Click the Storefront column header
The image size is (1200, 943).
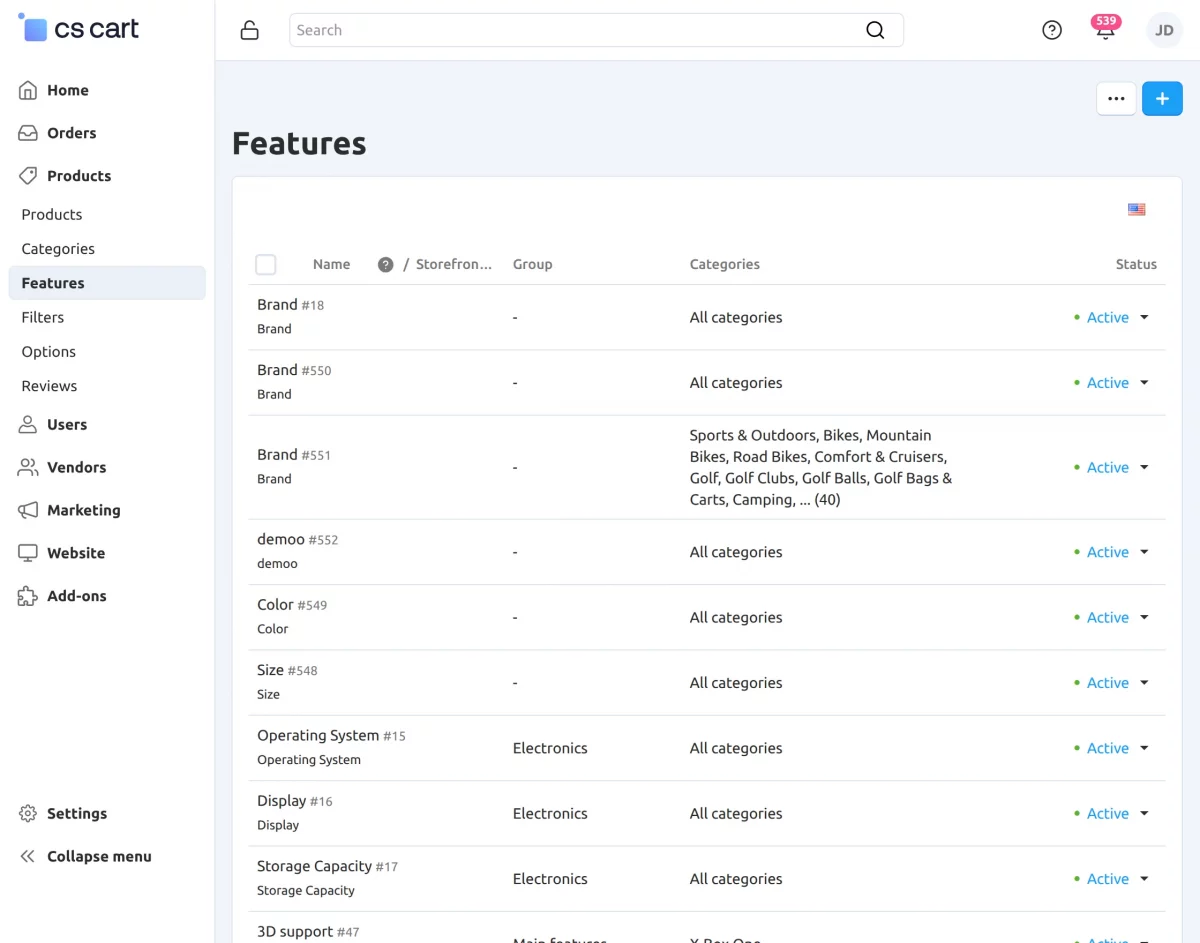click(454, 265)
